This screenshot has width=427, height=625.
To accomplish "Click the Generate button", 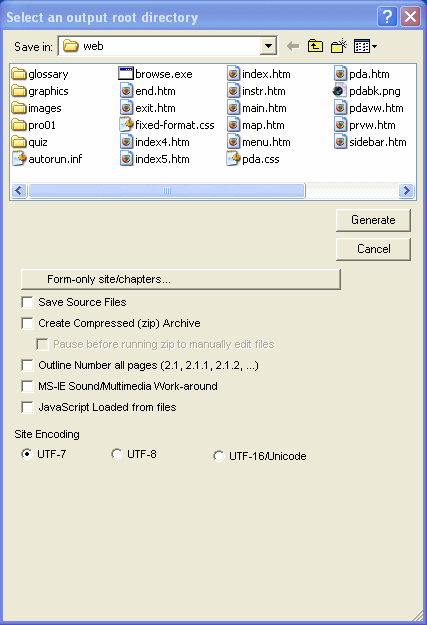I will click(373, 220).
